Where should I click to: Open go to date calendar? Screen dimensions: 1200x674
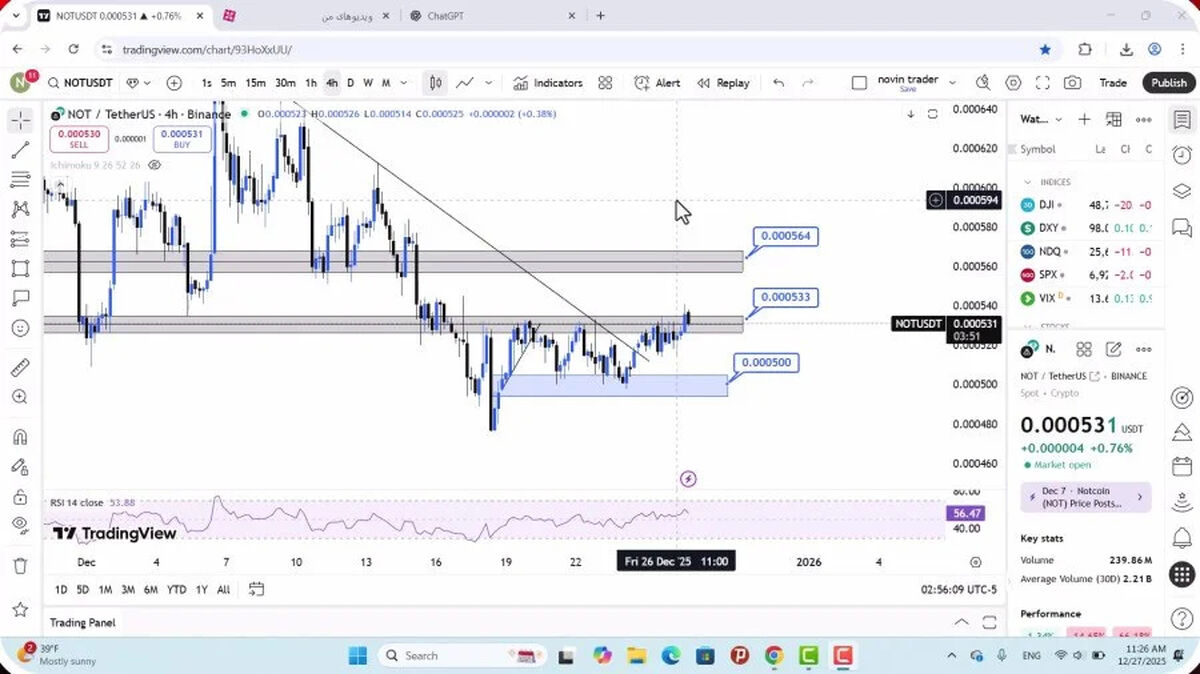click(256, 589)
